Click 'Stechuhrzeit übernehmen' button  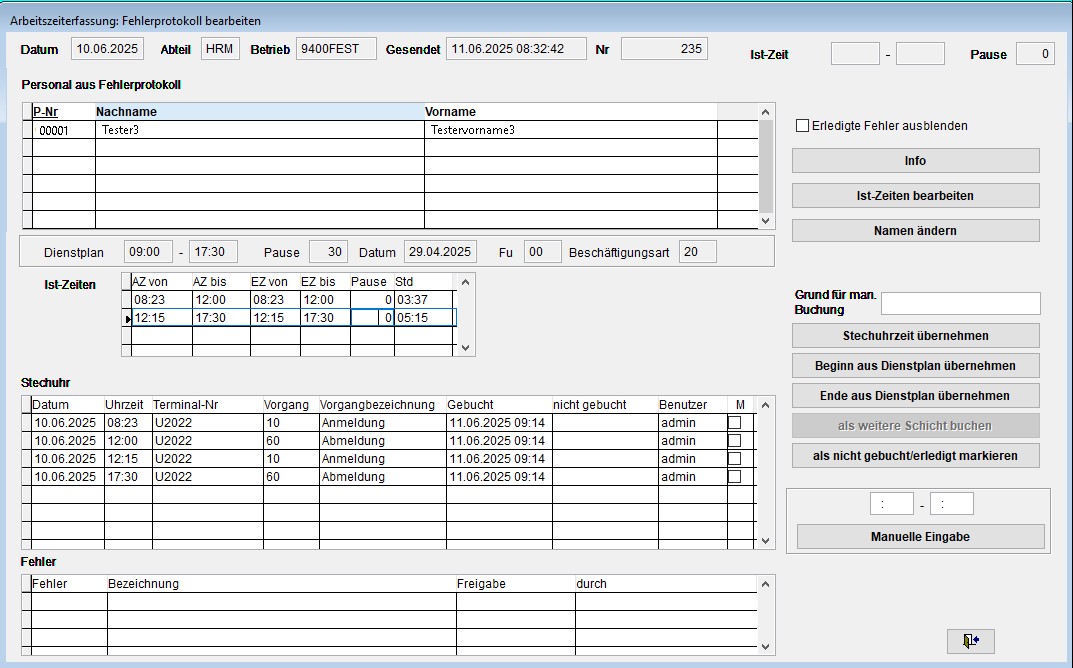coord(916,336)
